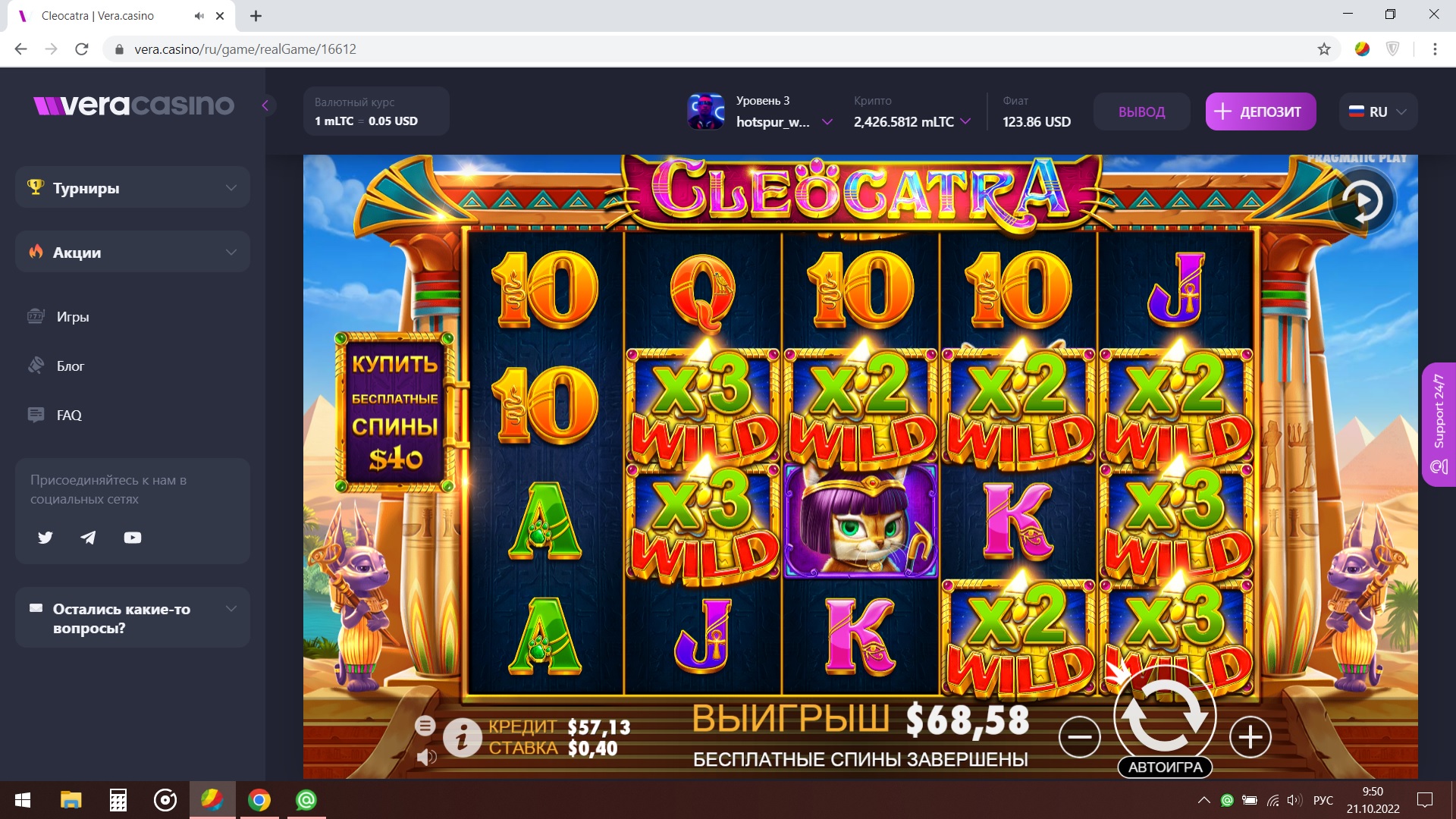Increase the bet with plus button

click(x=1250, y=736)
